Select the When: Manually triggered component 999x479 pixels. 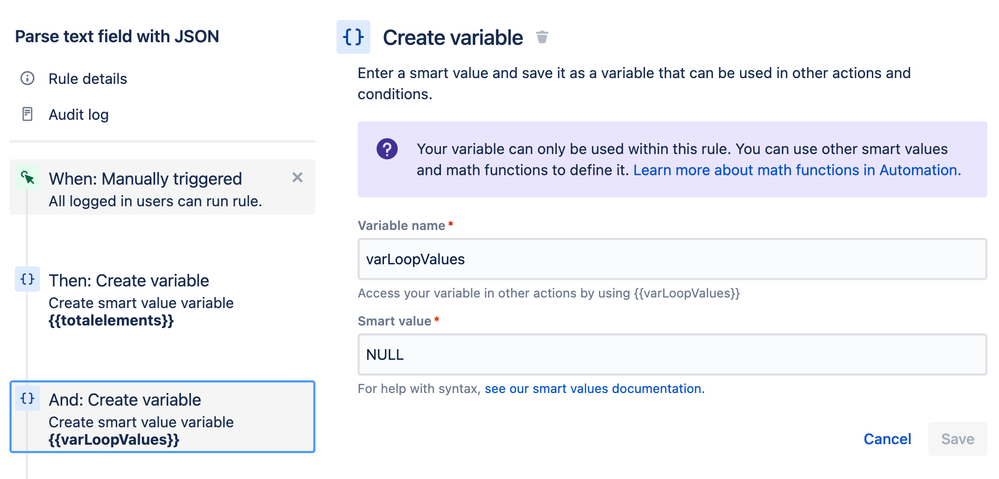162,187
